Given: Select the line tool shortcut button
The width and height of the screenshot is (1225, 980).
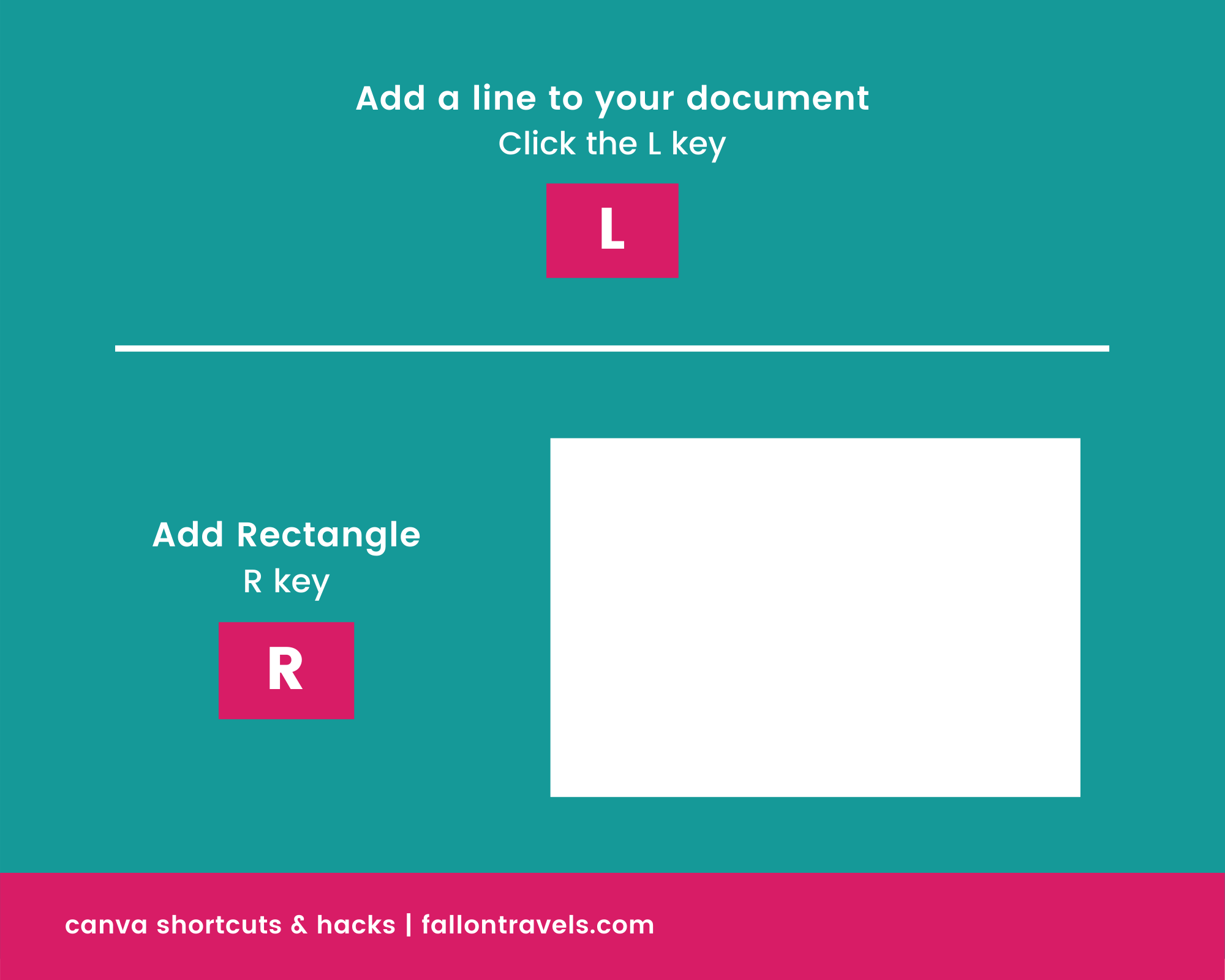Looking at the screenshot, I should tap(612, 230).
